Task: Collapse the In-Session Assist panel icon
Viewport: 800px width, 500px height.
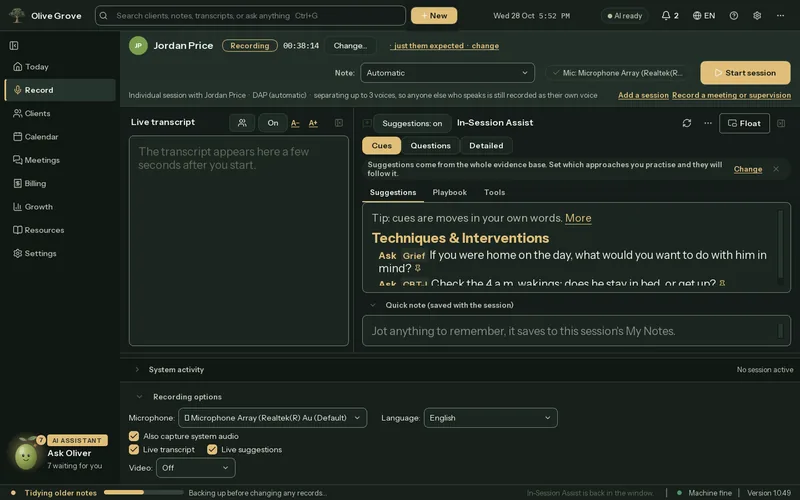Action: (781, 123)
